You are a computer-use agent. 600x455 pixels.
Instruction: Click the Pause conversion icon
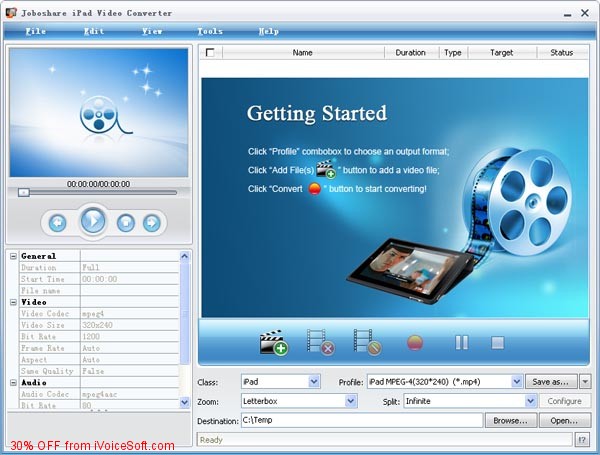point(461,342)
